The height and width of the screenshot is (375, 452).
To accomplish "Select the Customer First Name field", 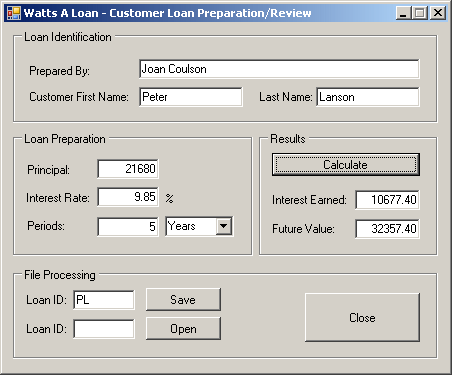I will coord(191,97).
